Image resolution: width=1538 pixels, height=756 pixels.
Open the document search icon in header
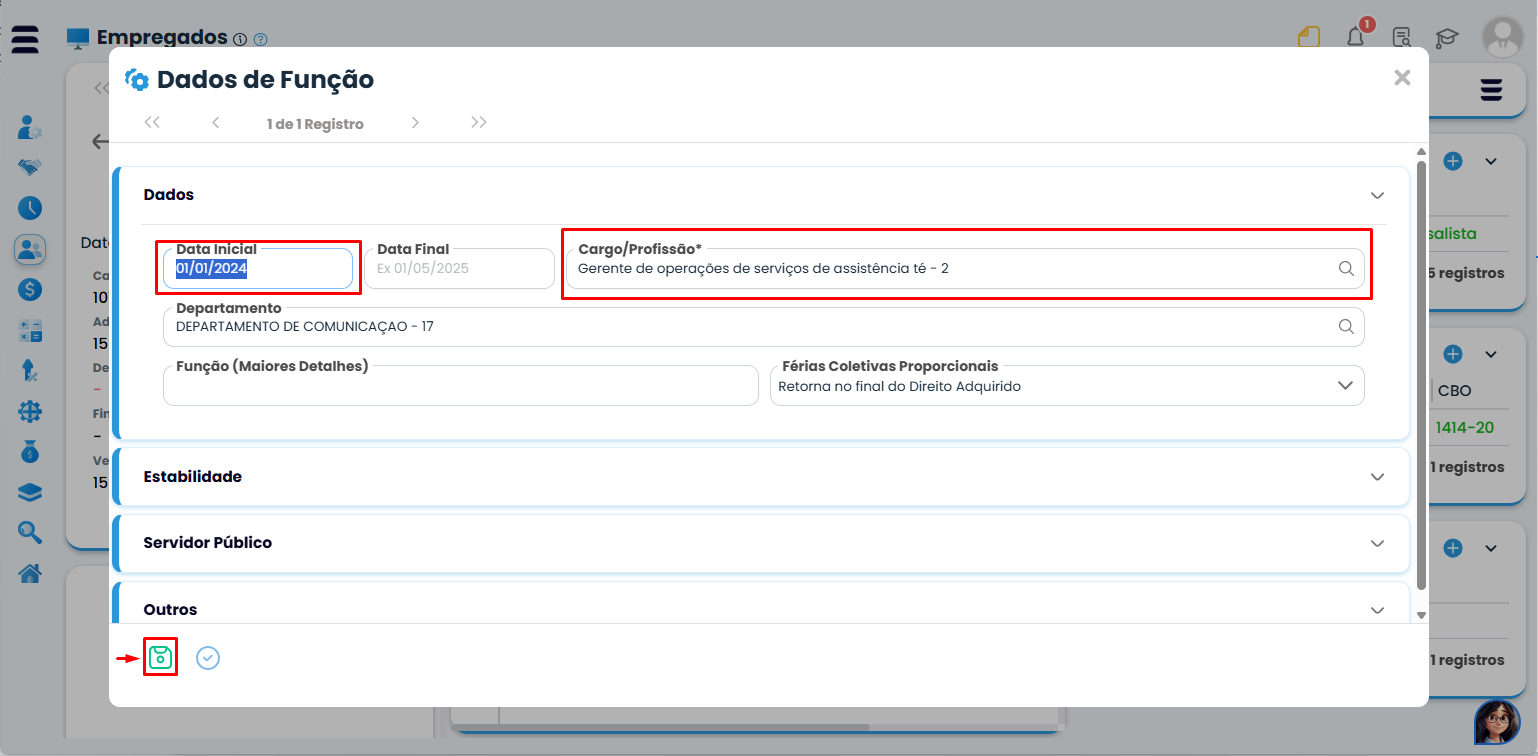[x=1402, y=38]
